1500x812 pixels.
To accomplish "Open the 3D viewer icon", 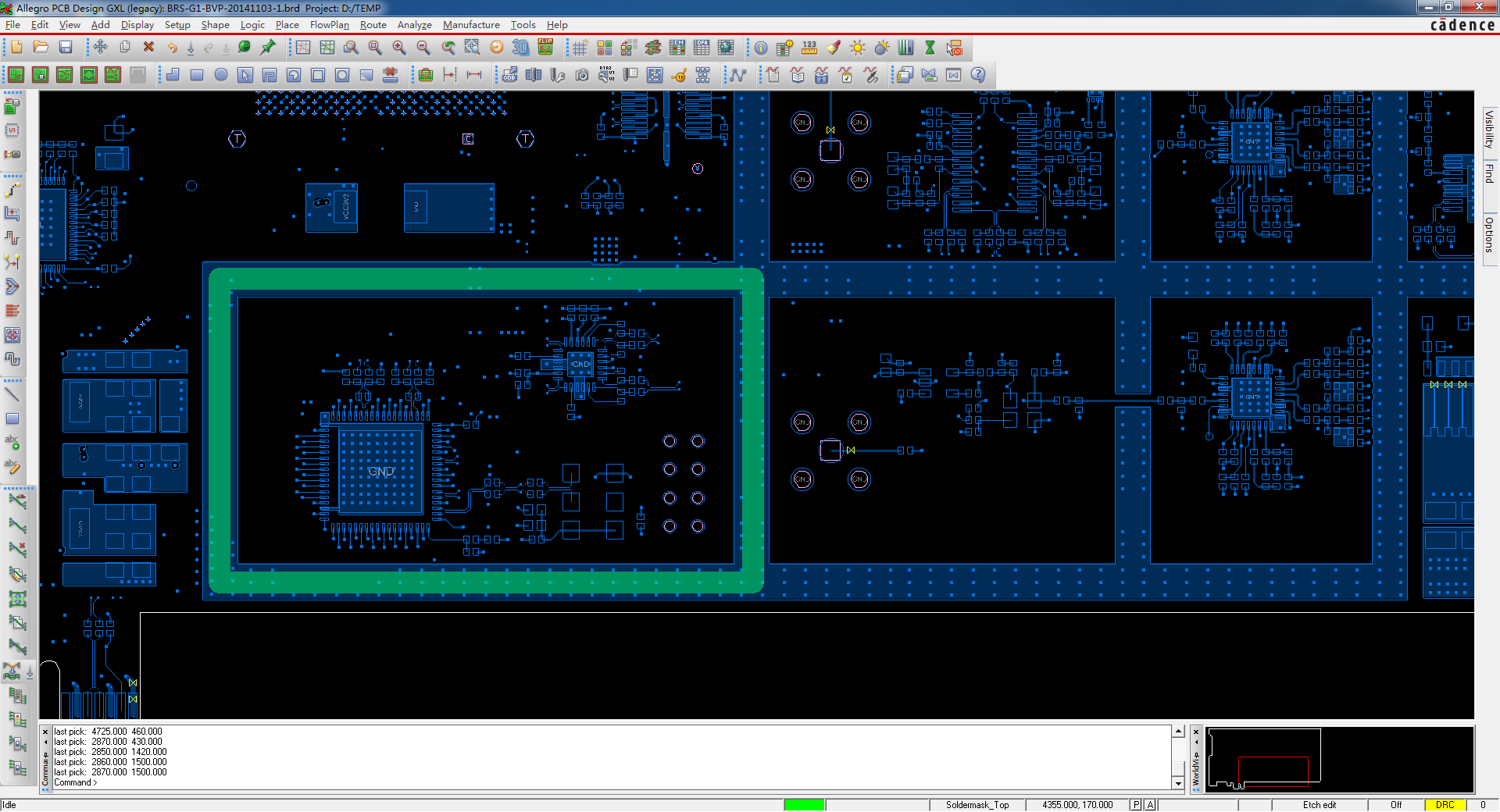I will (x=520, y=48).
